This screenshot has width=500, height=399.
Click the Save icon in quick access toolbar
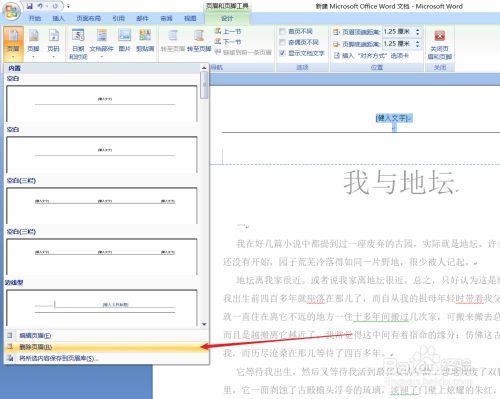30,6
